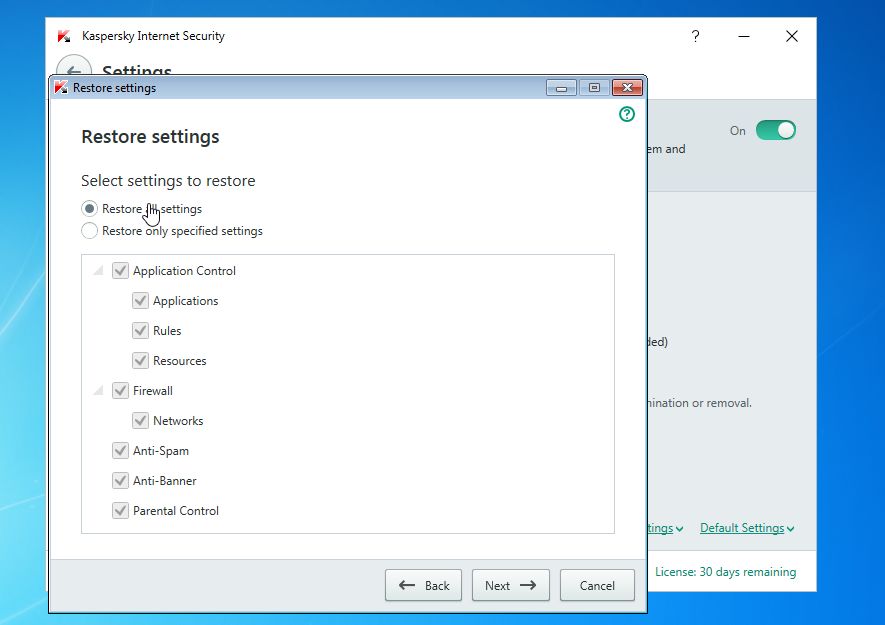The width and height of the screenshot is (885, 625).
Task: Cancel the restore settings wizard
Action: pos(597,585)
